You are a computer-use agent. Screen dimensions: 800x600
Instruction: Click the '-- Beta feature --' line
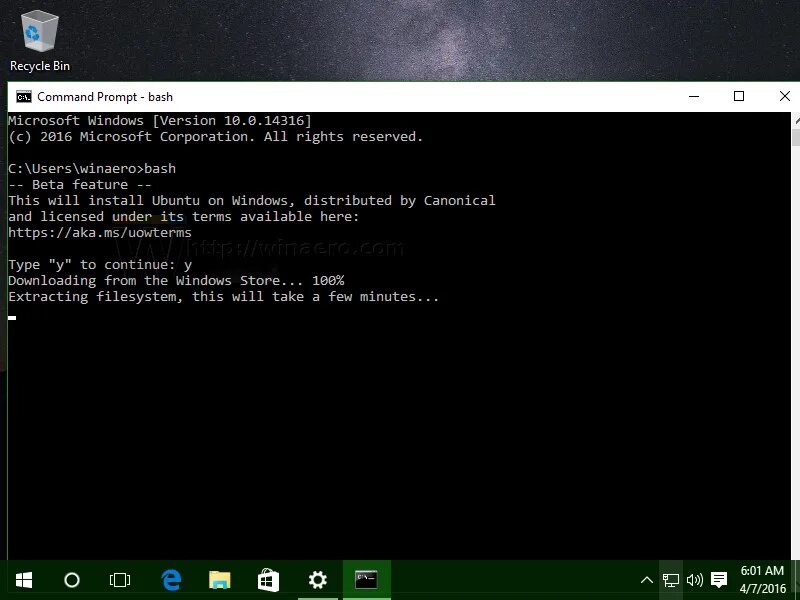pyautogui.click(x=80, y=184)
